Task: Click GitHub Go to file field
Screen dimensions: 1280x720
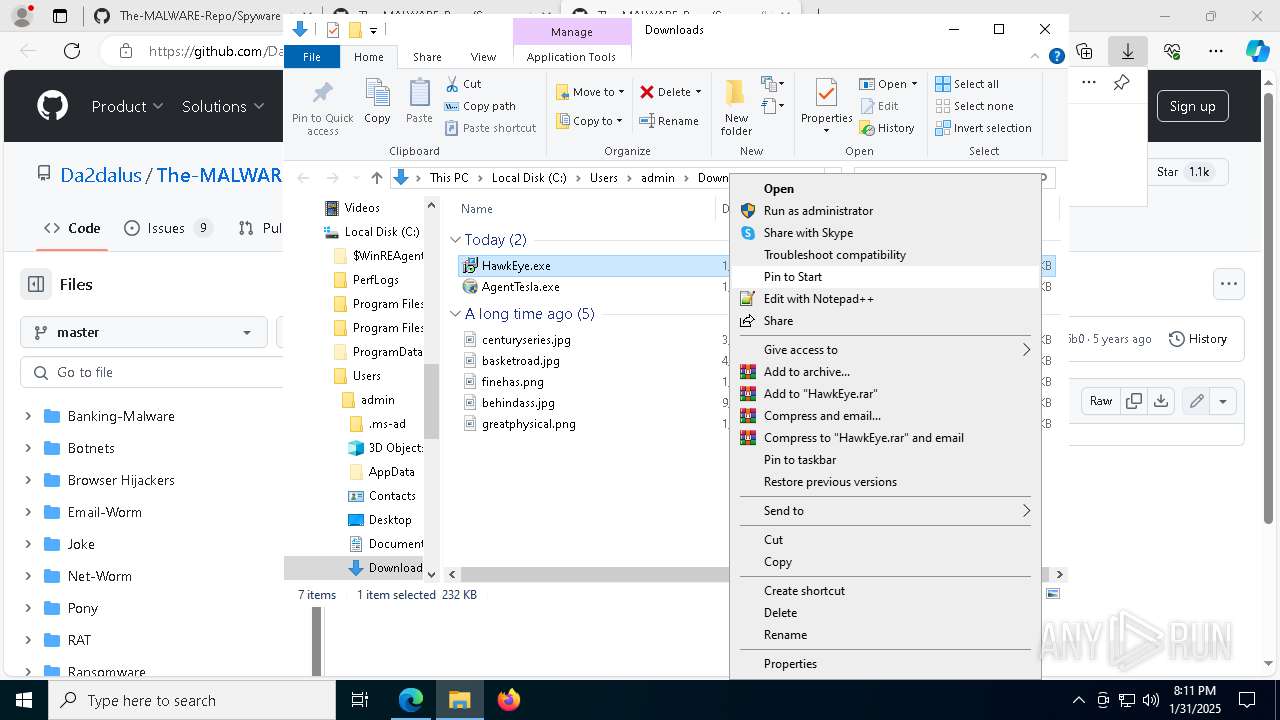Action: pyautogui.click(x=150, y=372)
